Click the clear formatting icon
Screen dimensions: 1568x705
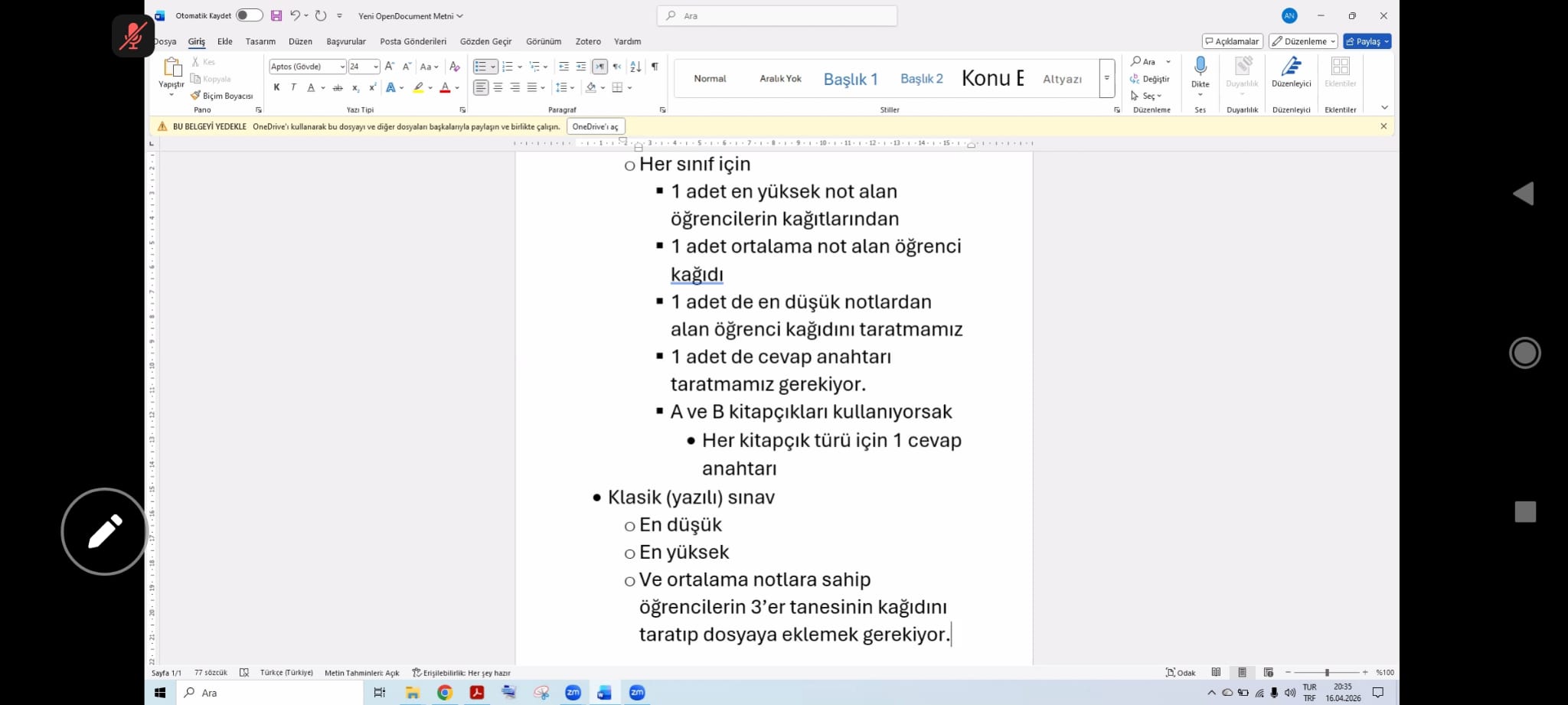[455, 67]
